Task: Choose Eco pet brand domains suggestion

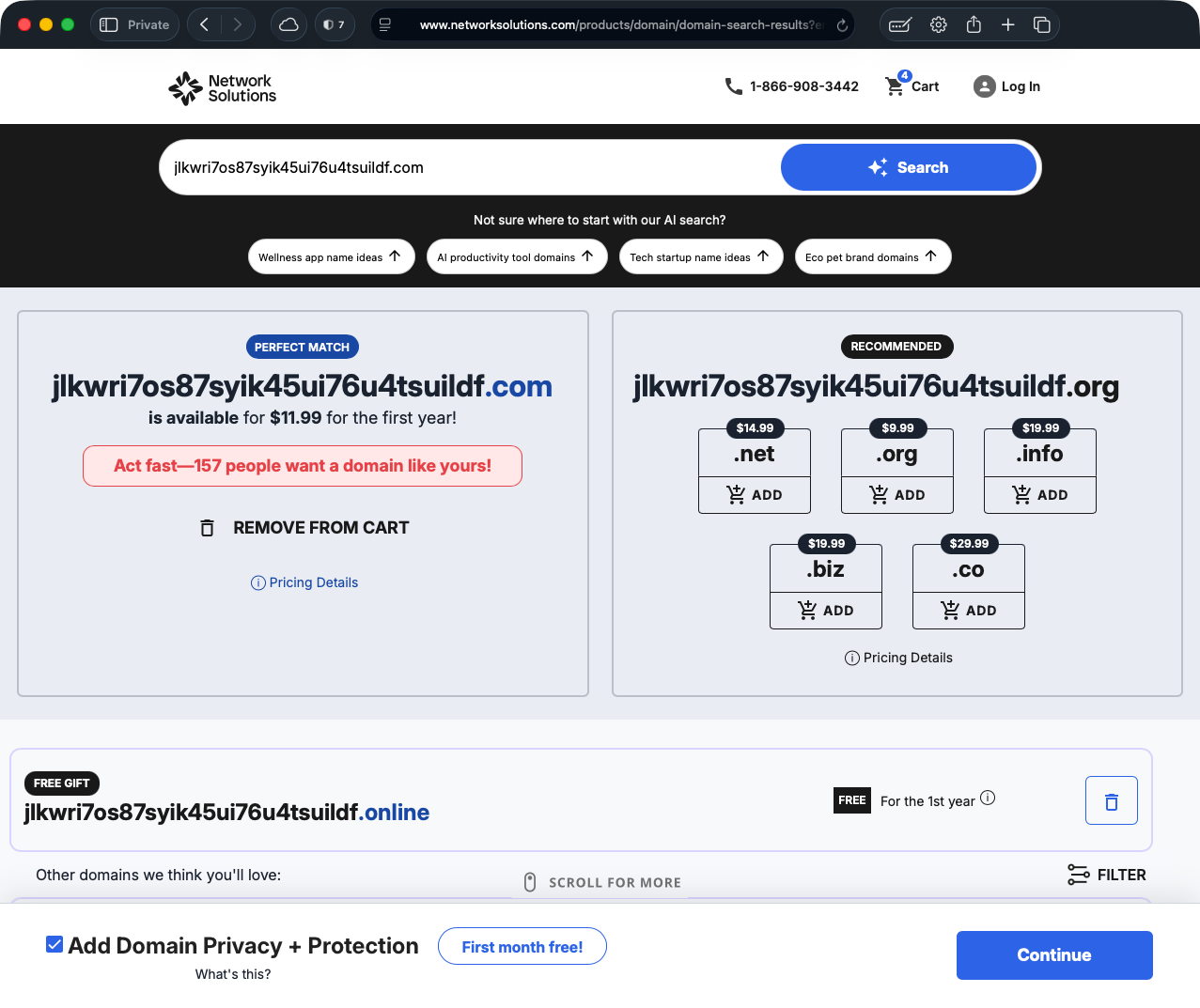Action: [872, 257]
